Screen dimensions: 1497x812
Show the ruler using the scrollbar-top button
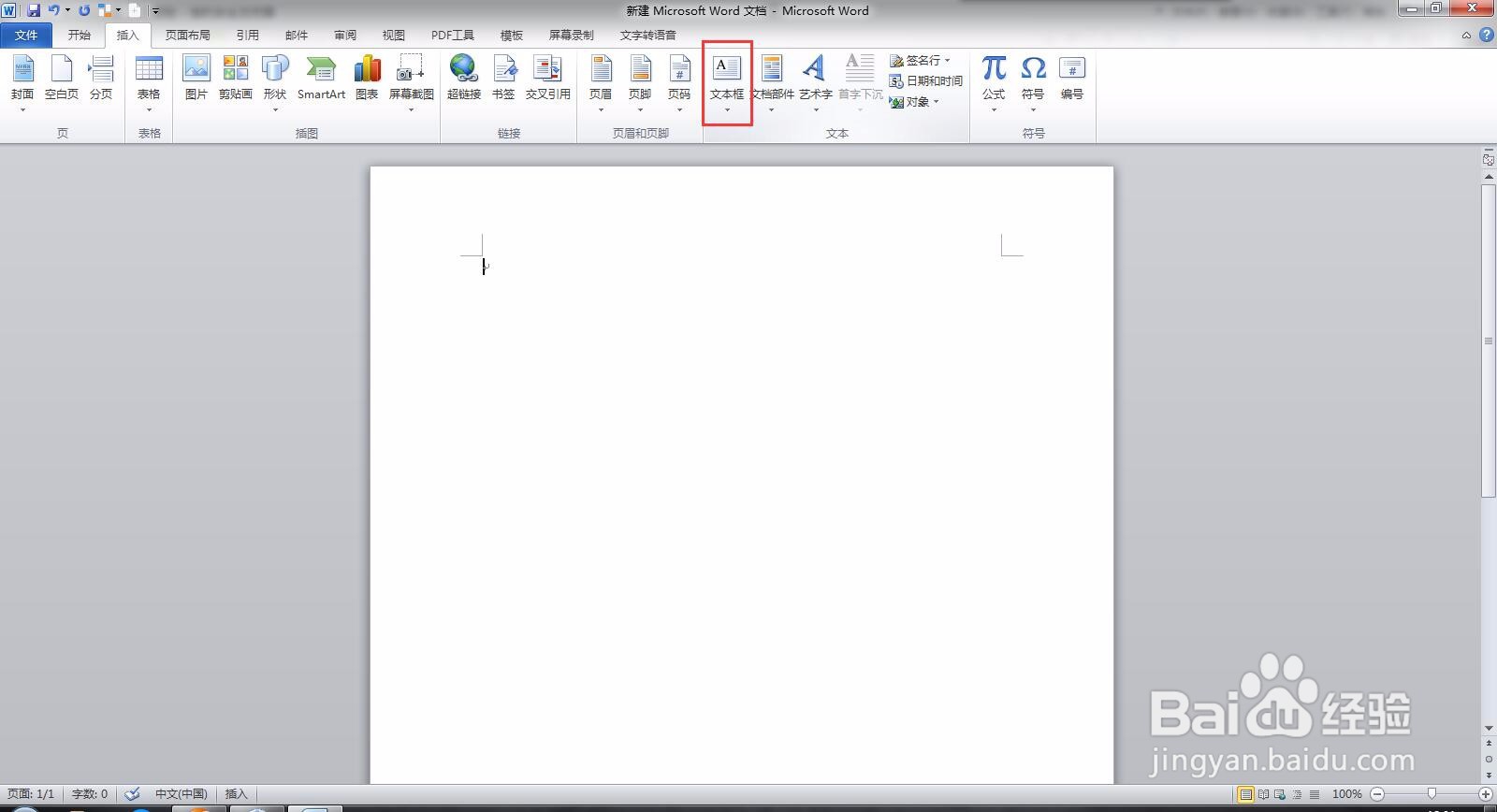(x=1488, y=160)
